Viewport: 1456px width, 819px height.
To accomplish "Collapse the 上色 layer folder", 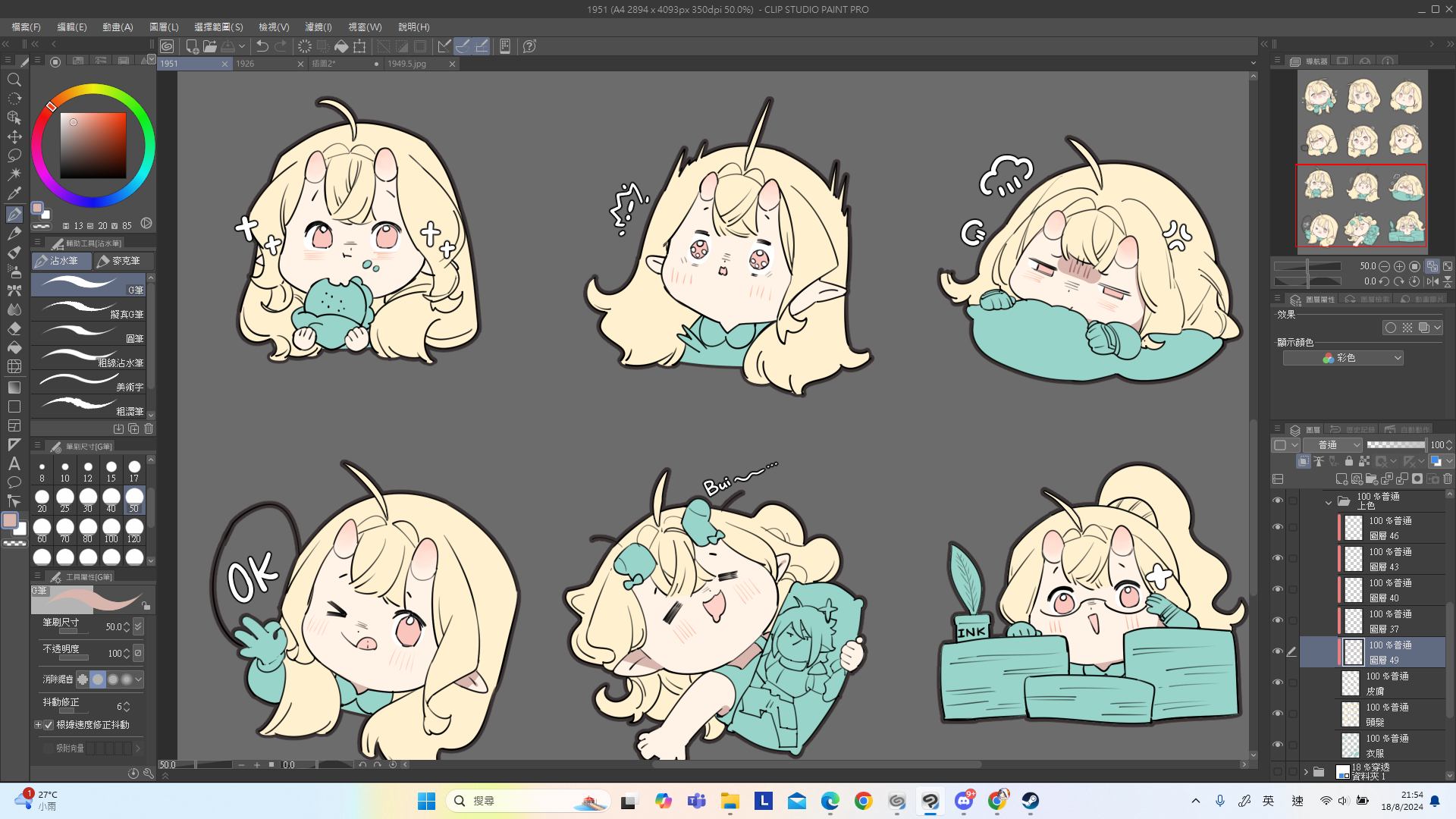I will pyautogui.click(x=1328, y=502).
